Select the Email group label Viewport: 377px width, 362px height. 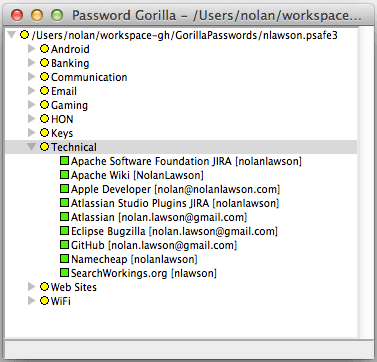point(64,91)
